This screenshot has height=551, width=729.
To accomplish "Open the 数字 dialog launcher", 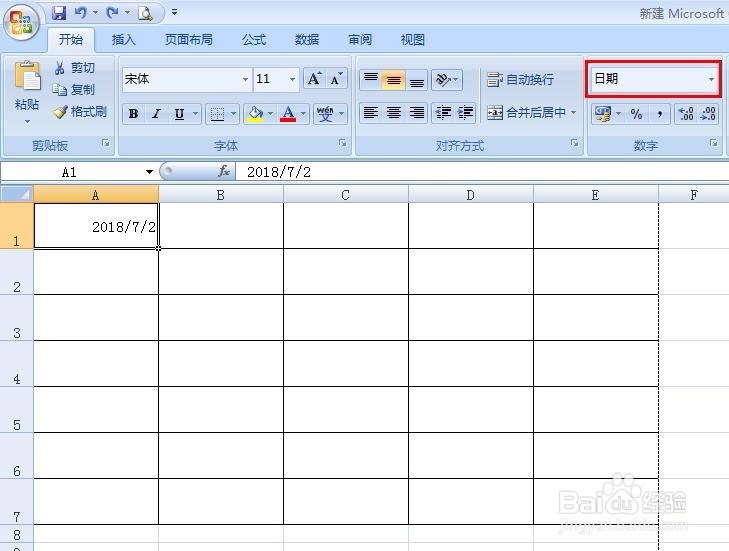I will (x=713, y=143).
